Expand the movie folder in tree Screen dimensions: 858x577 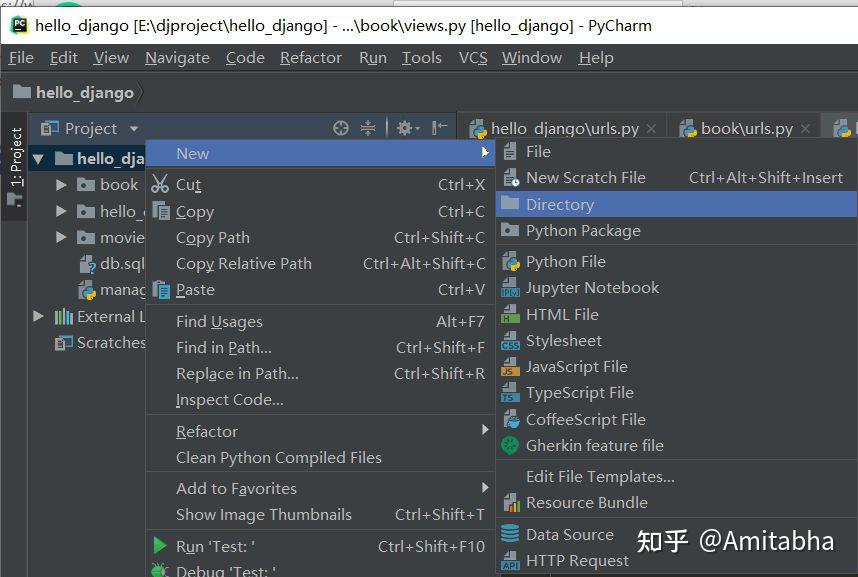point(61,237)
